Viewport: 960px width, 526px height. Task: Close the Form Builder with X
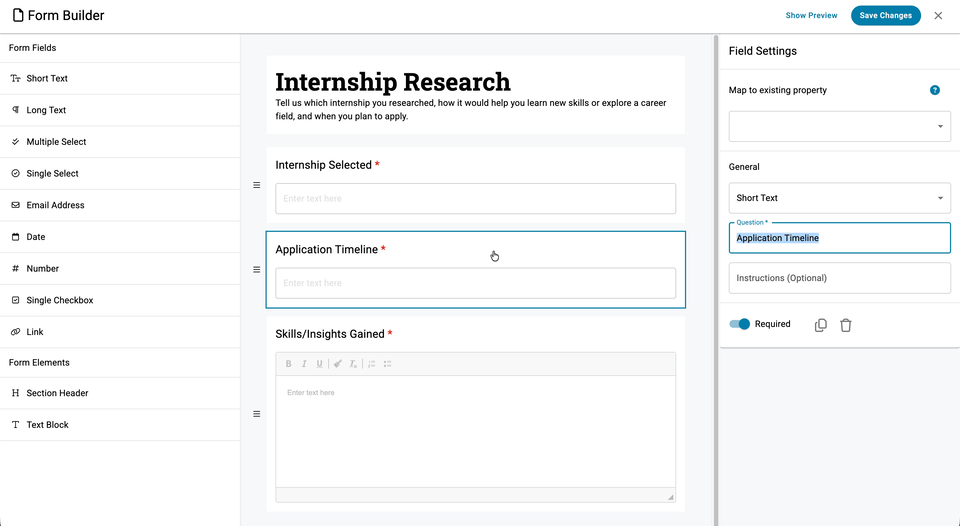tap(938, 16)
